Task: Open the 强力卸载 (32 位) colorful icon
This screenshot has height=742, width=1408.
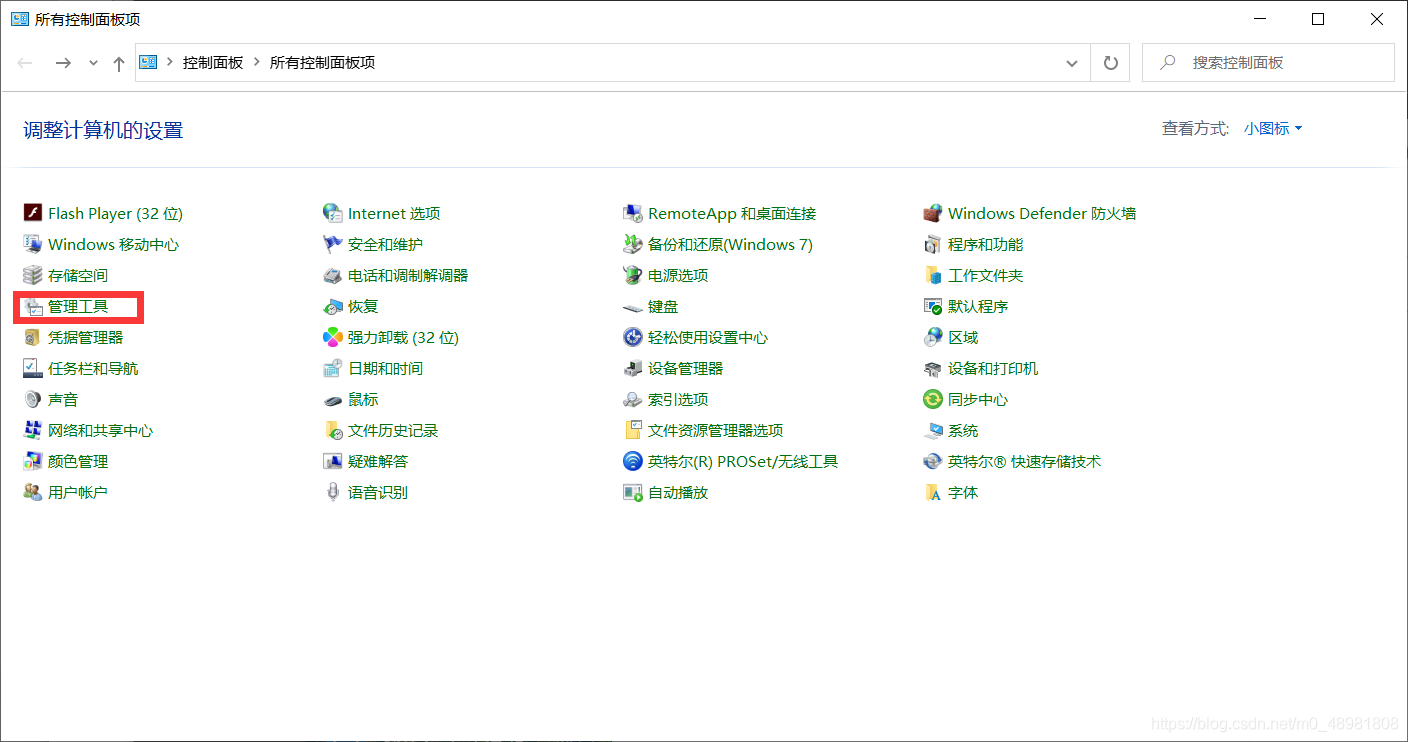Action: 332,337
